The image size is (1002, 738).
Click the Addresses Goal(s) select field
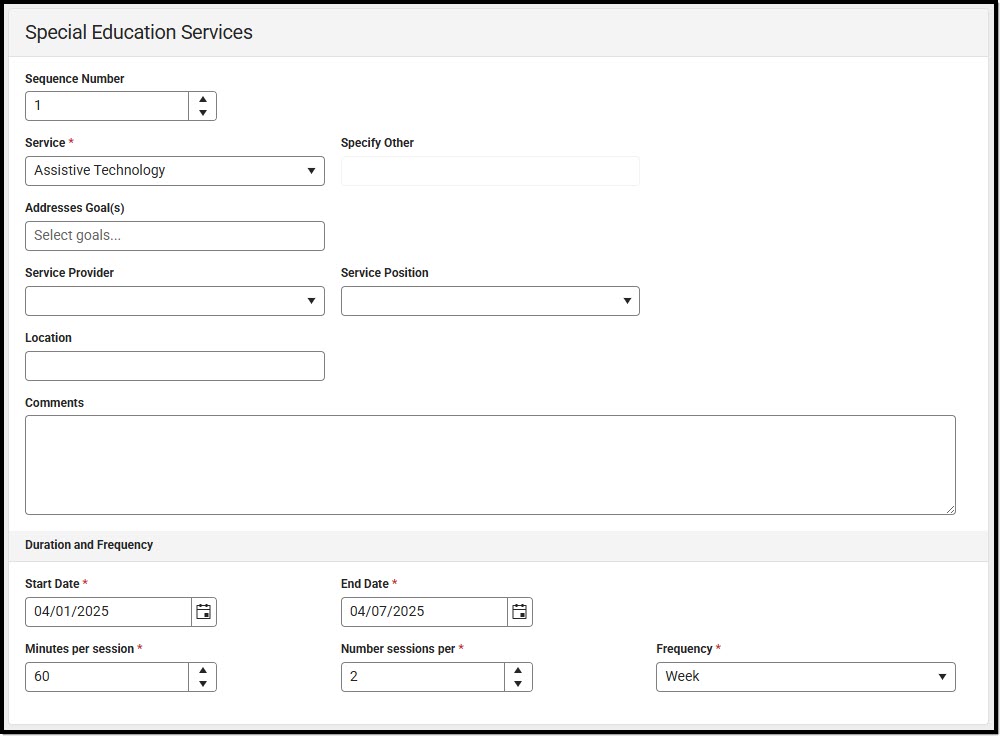[x=175, y=236]
